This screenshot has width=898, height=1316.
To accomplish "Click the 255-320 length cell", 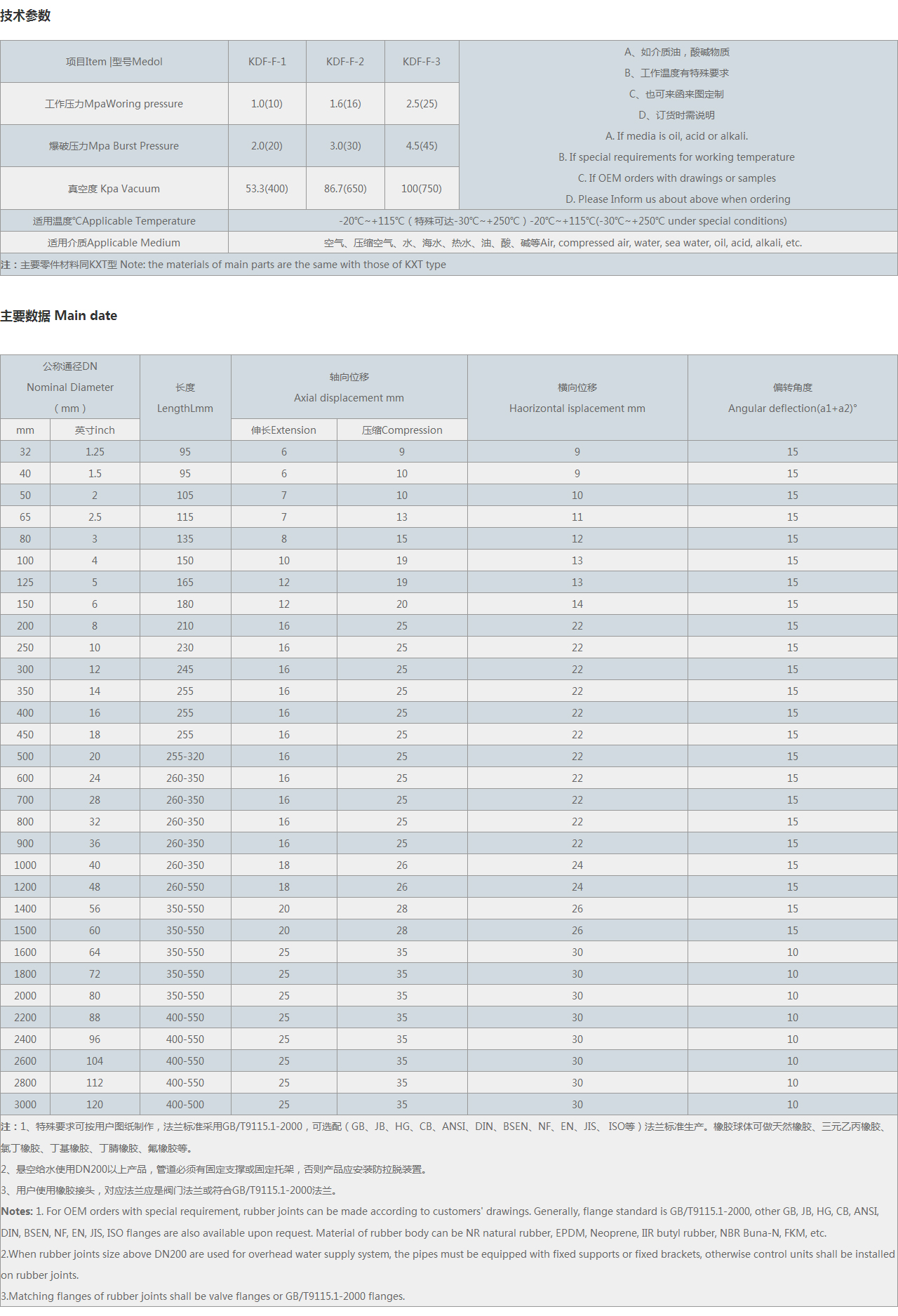I will pos(185,757).
